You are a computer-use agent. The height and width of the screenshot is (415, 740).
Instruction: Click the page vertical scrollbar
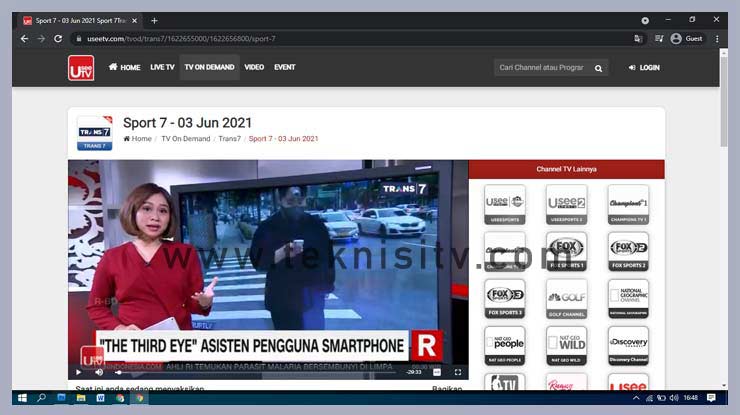pos(724,101)
